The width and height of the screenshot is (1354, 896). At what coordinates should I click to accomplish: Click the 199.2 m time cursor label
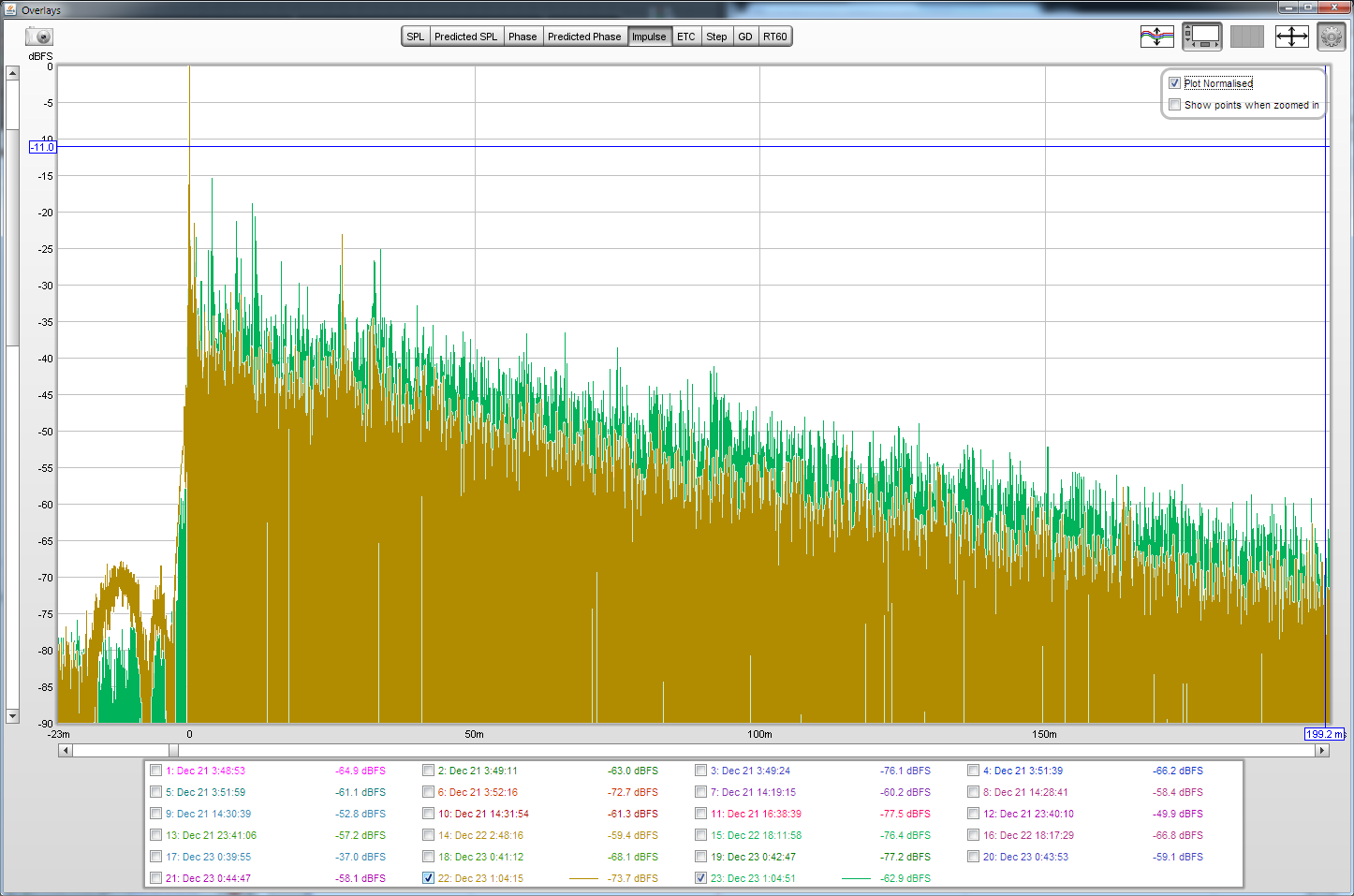coord(1325,734)
